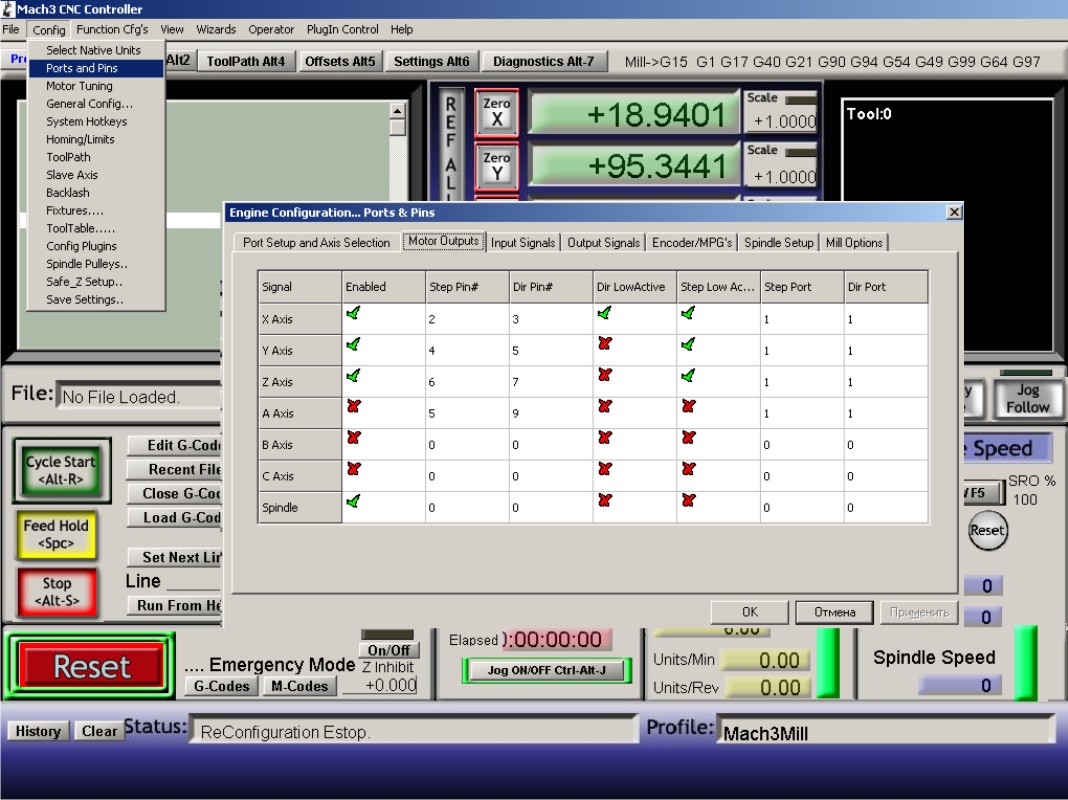Enable the A Axis red cross

point(353,408)
